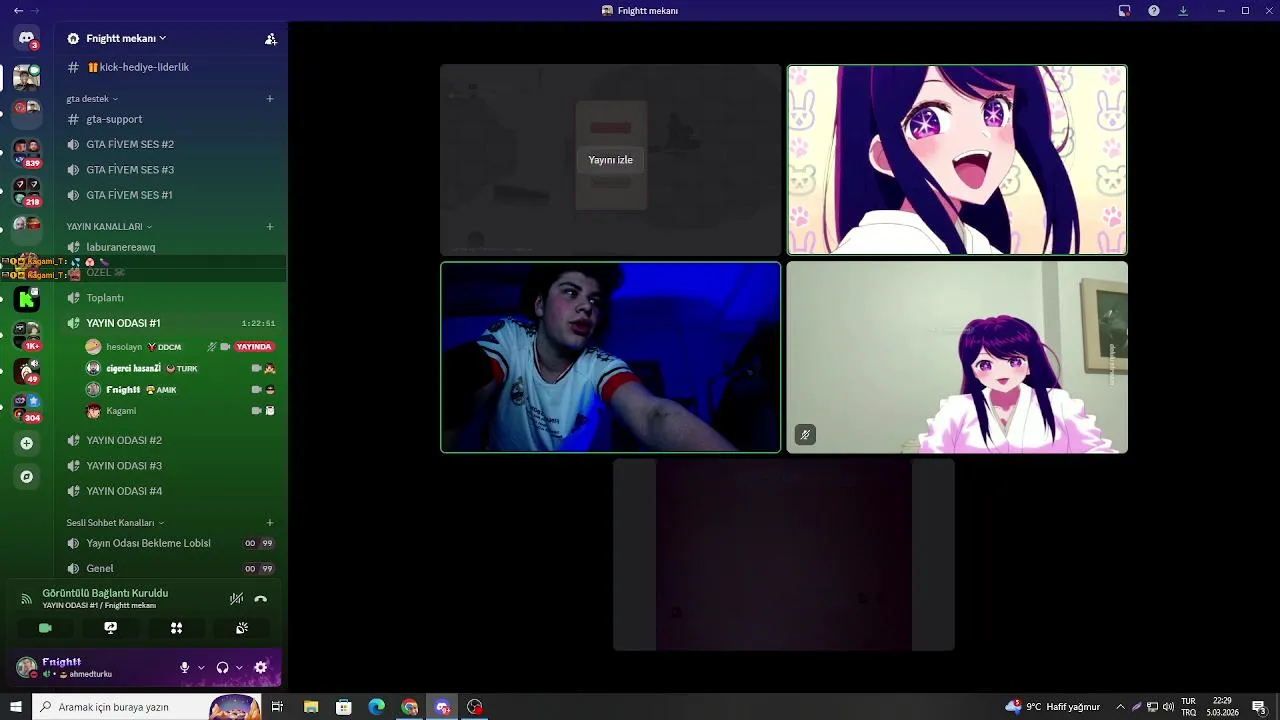Open the green K (Kick) server icon

click(x=27, y=298)
